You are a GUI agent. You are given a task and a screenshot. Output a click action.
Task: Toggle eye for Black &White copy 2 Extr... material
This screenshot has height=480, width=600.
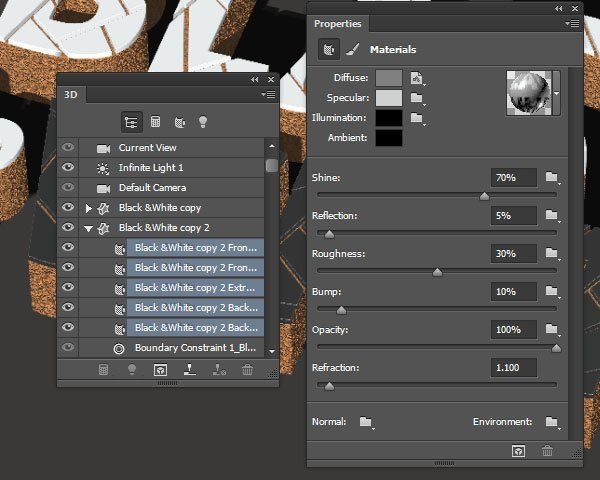68,287
